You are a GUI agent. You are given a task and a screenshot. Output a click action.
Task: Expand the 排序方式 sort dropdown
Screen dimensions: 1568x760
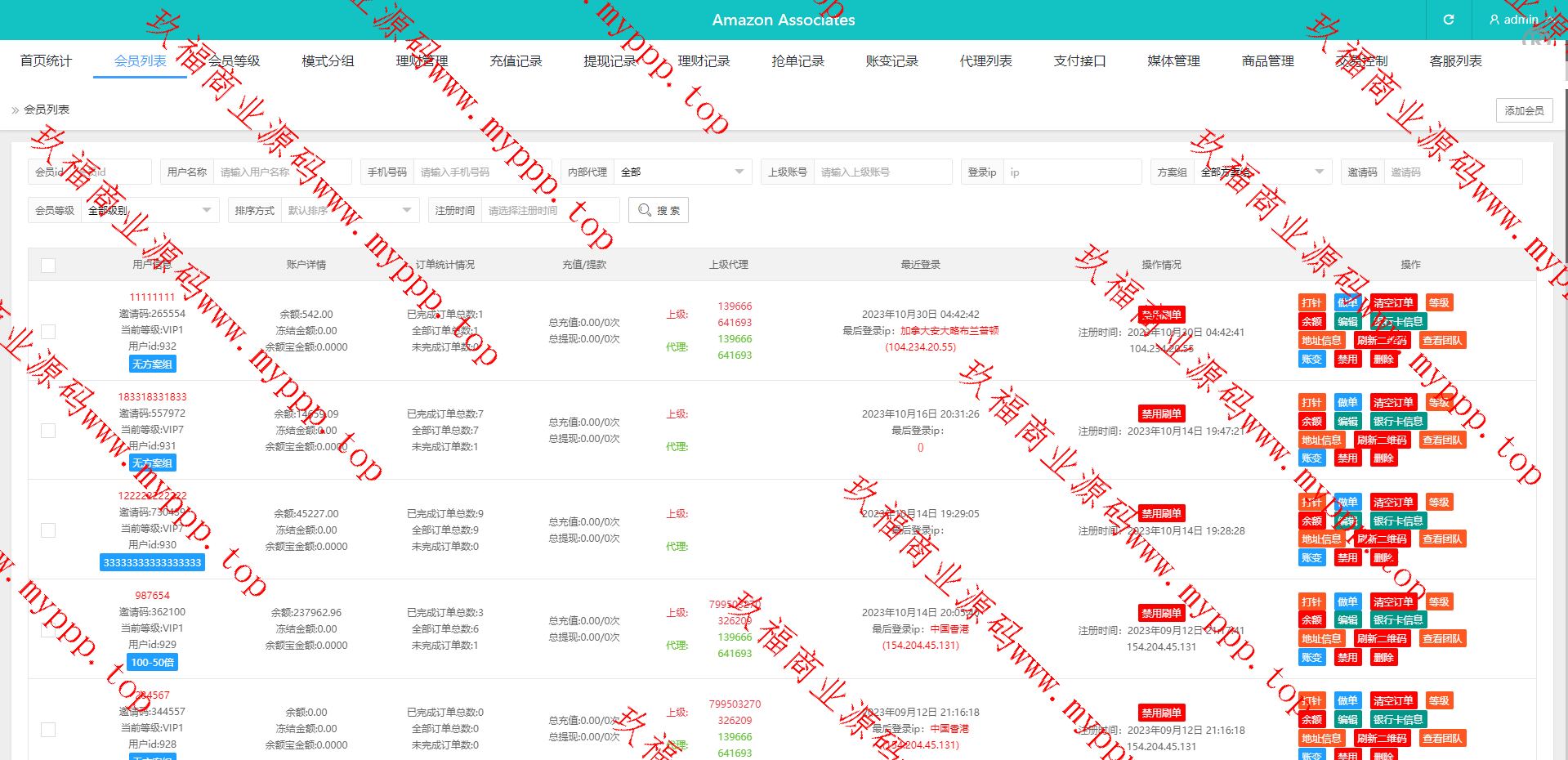pyautogui.click(x=348, y=210)
